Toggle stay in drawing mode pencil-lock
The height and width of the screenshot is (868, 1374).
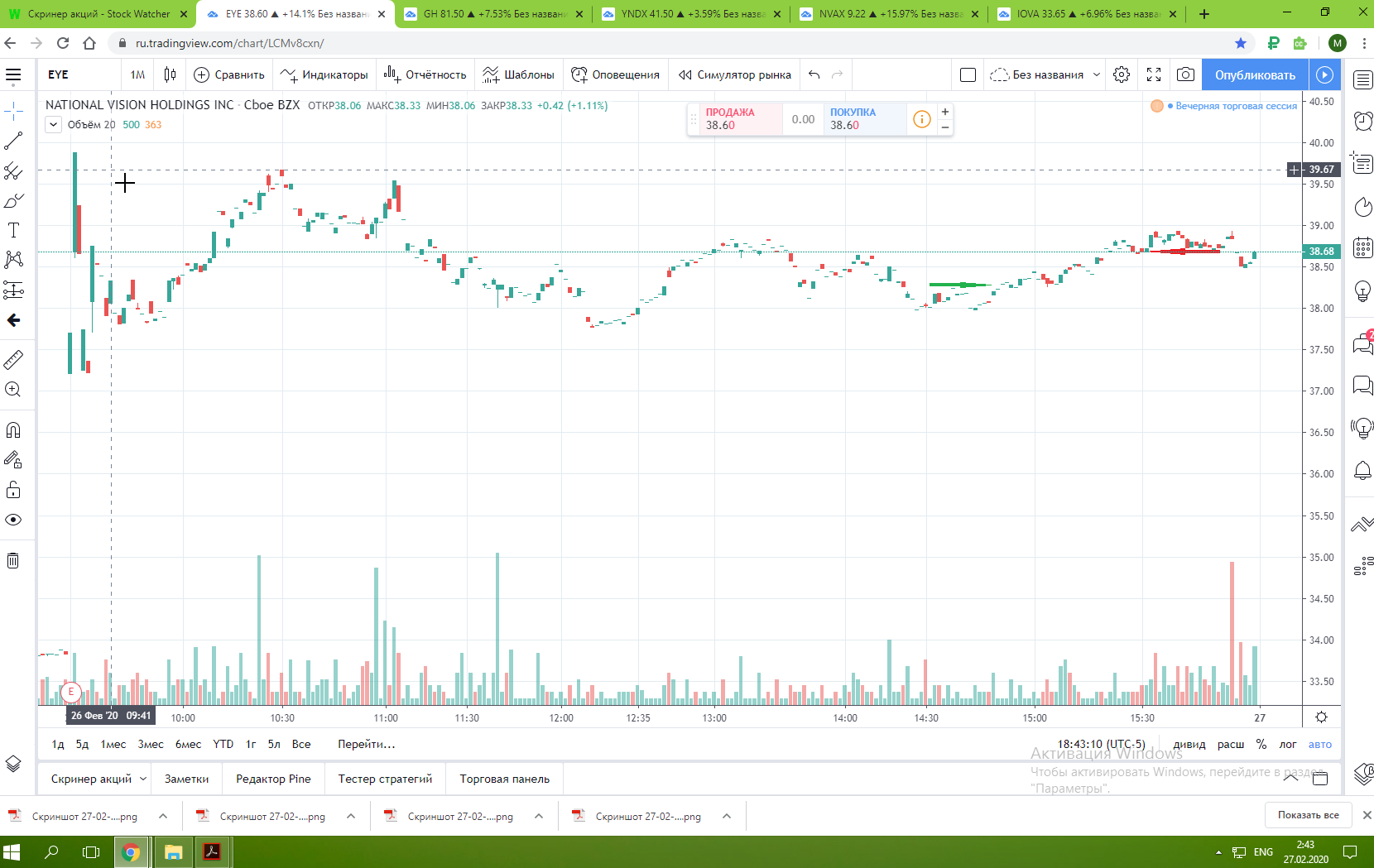[x=13, y=460]
